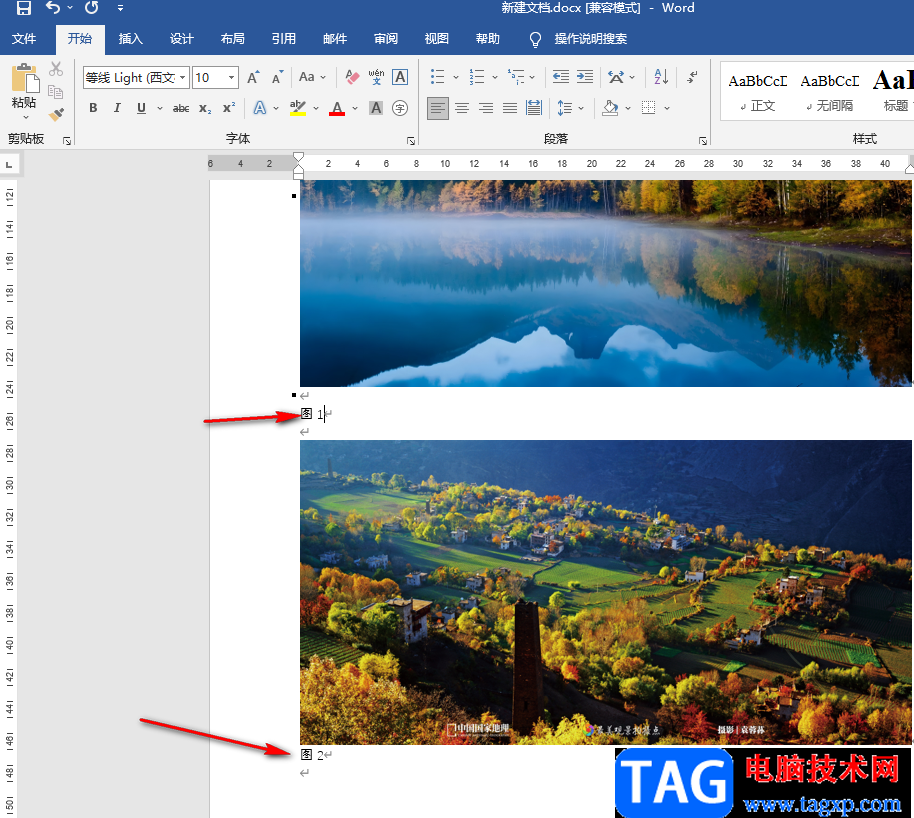Image resolution: width=914 pixels, height=818 pixels.
Task: Toggle strikethrough formatting
Action: 181,108
